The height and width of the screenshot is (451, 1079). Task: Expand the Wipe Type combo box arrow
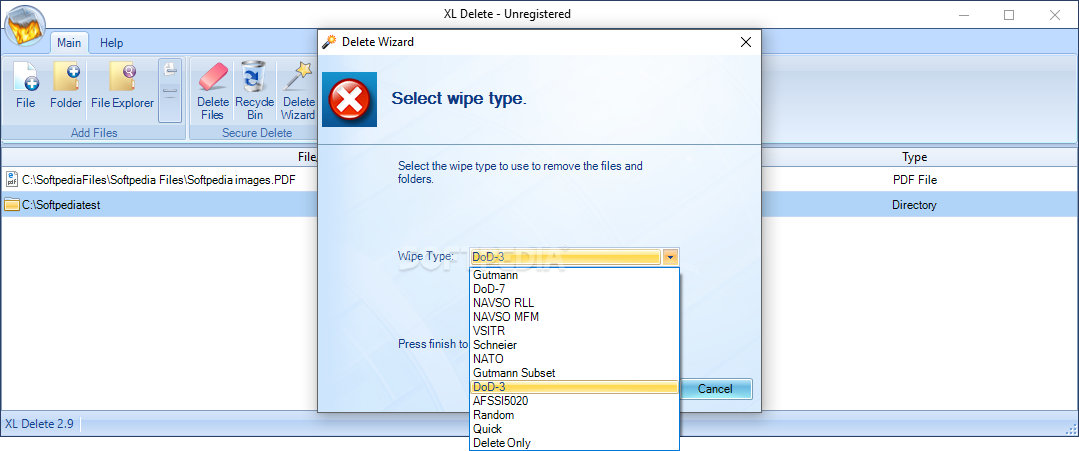(671, 257)
